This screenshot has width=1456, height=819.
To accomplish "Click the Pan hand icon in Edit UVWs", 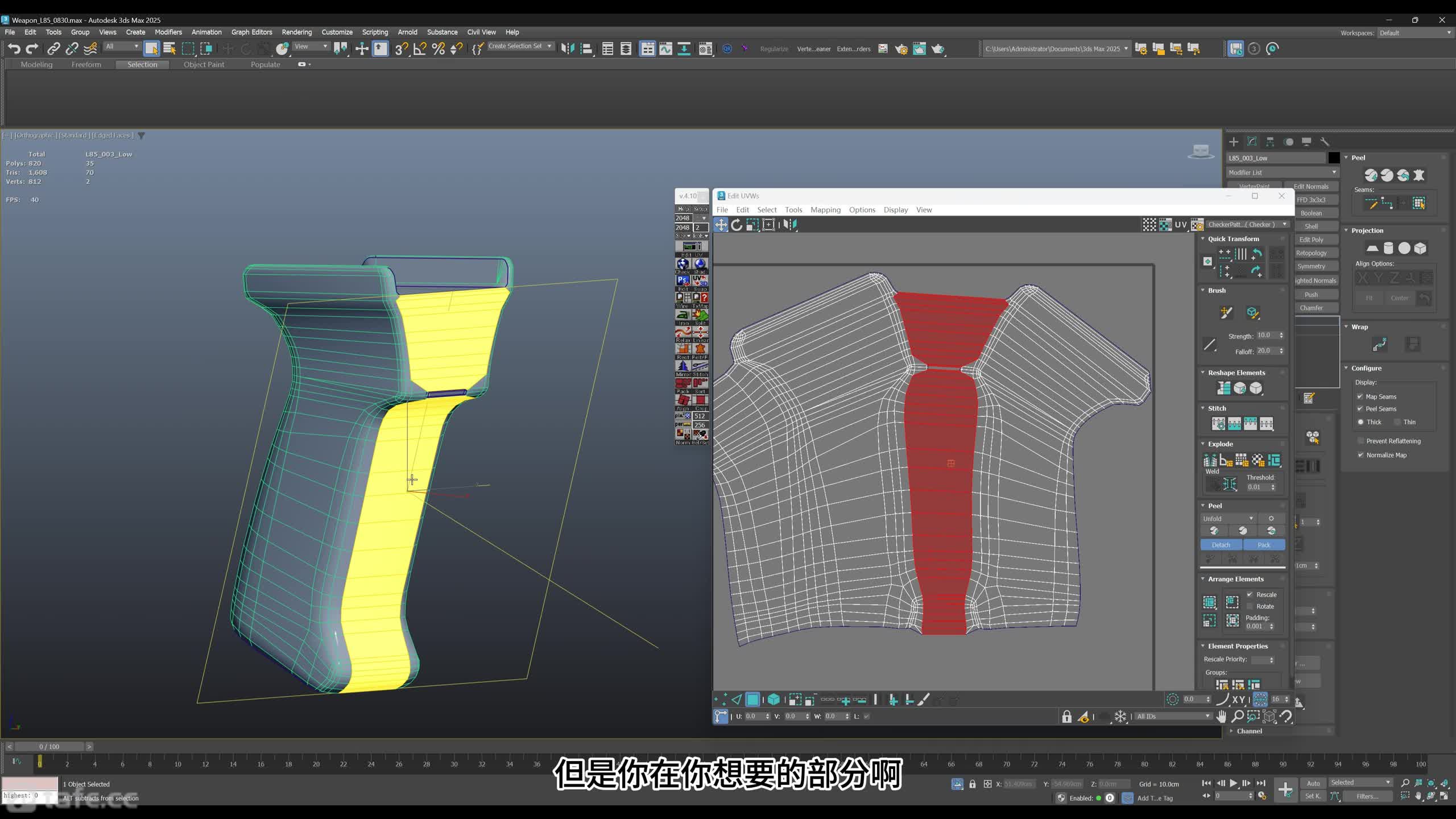I will click(1221, 716).
